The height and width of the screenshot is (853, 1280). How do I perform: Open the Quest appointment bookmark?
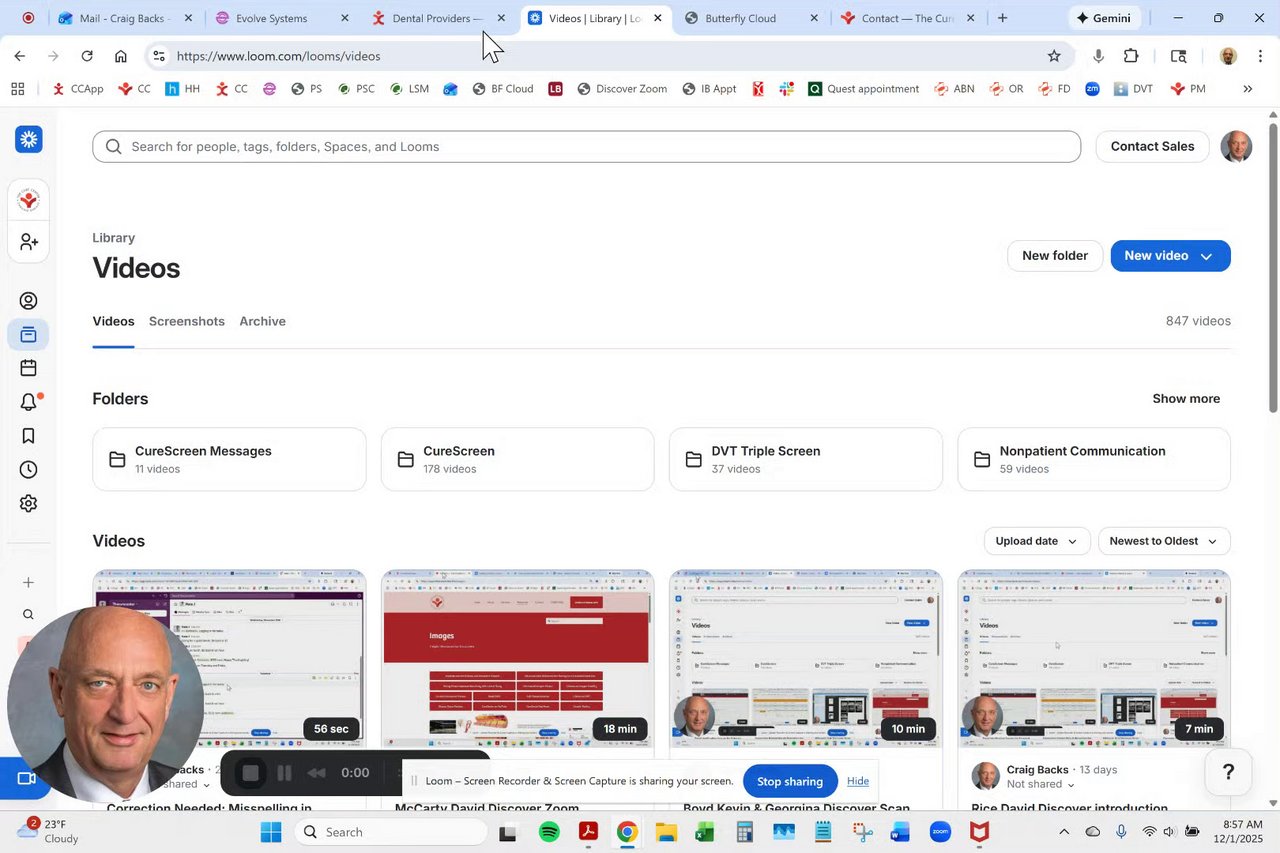pos(863,89)
